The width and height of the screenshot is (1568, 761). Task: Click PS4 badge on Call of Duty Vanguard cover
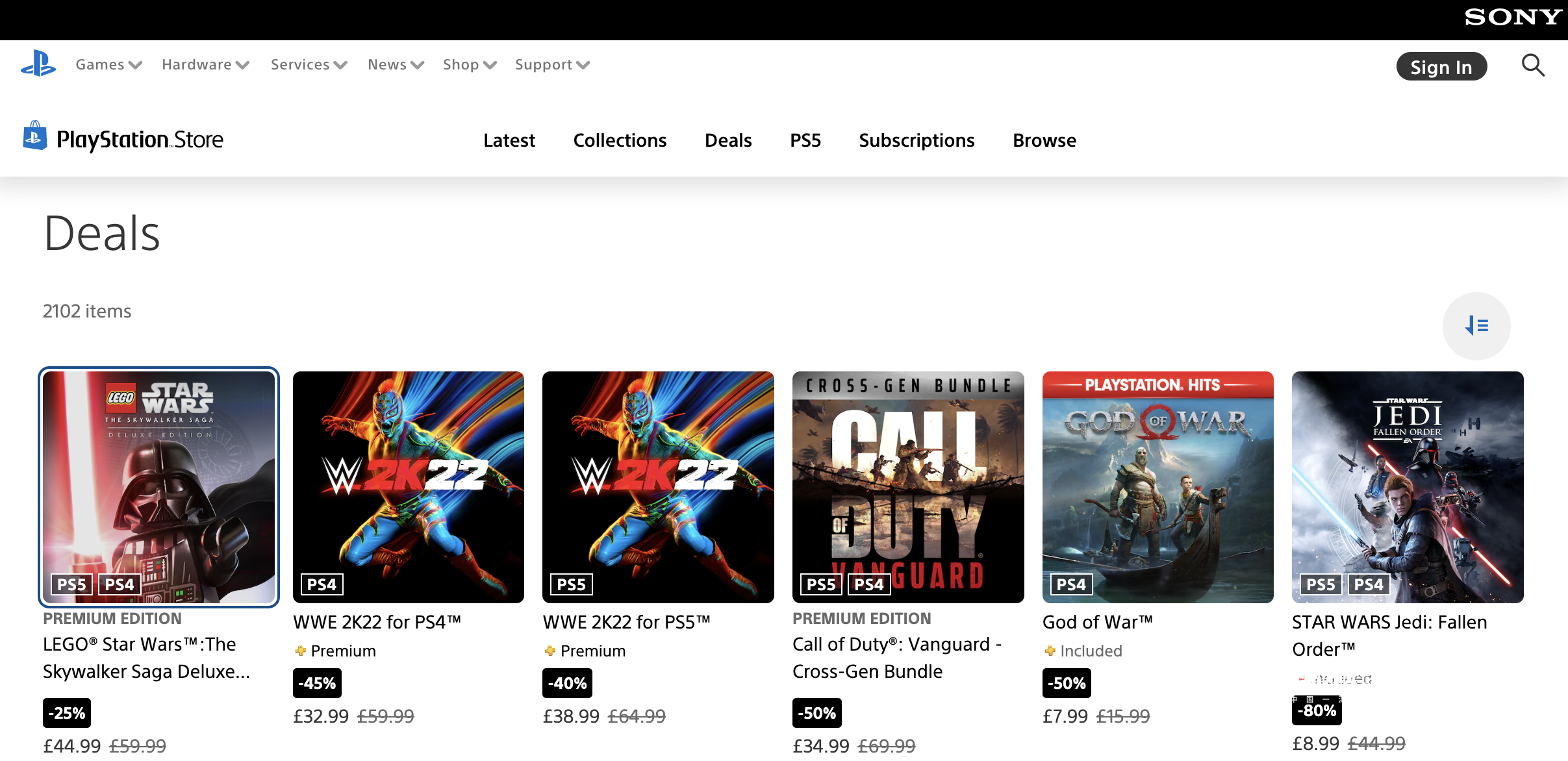tap(869, 584)
